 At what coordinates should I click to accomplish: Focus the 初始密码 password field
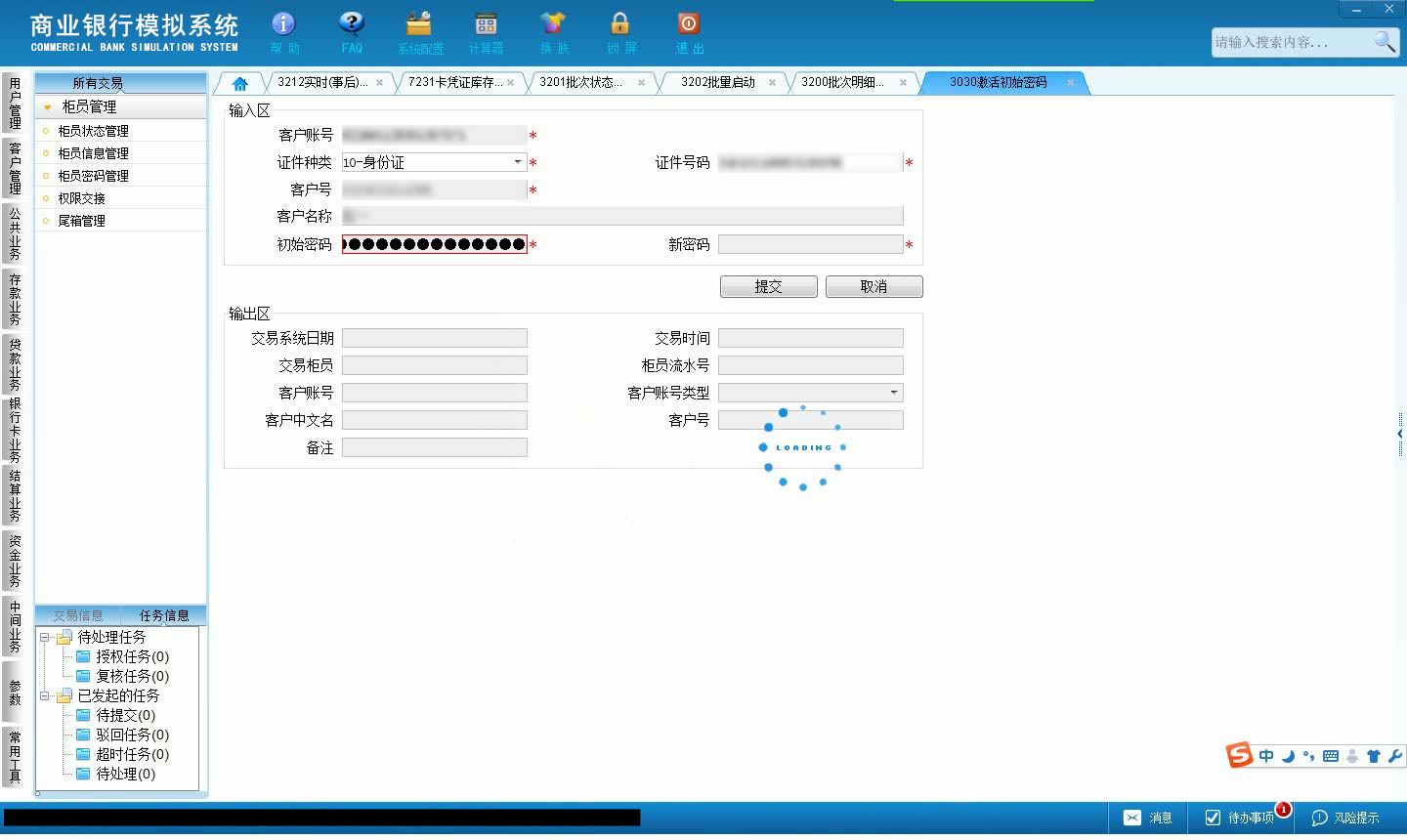click(435, 244)
